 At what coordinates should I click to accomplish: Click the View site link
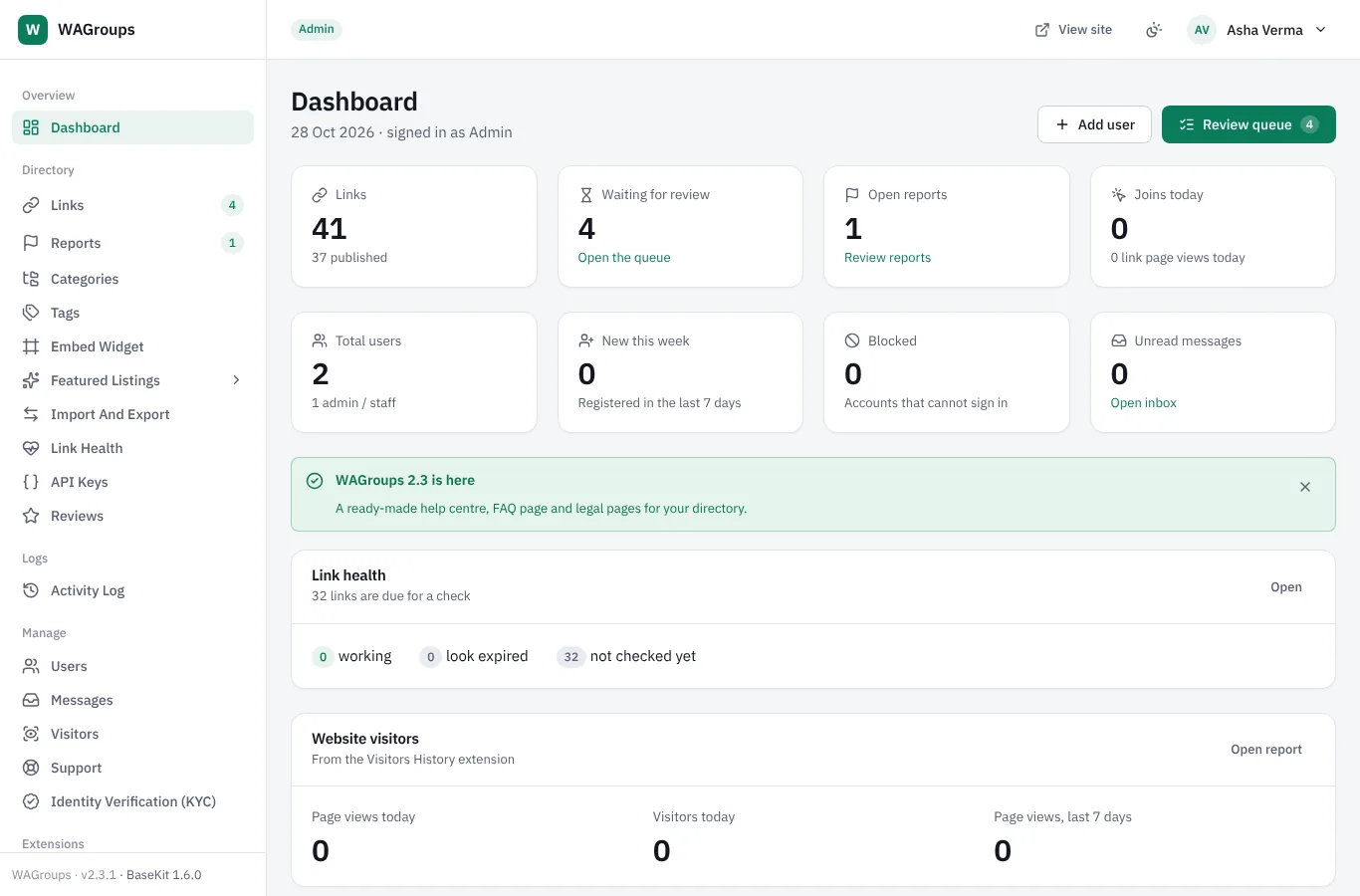pyautogui.click(x=1073, y=30)
